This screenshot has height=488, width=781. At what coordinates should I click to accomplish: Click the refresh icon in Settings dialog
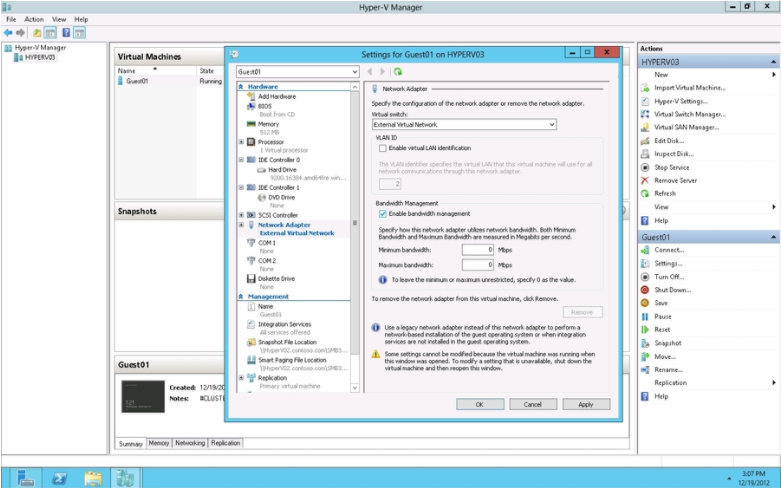pos(397,72)
